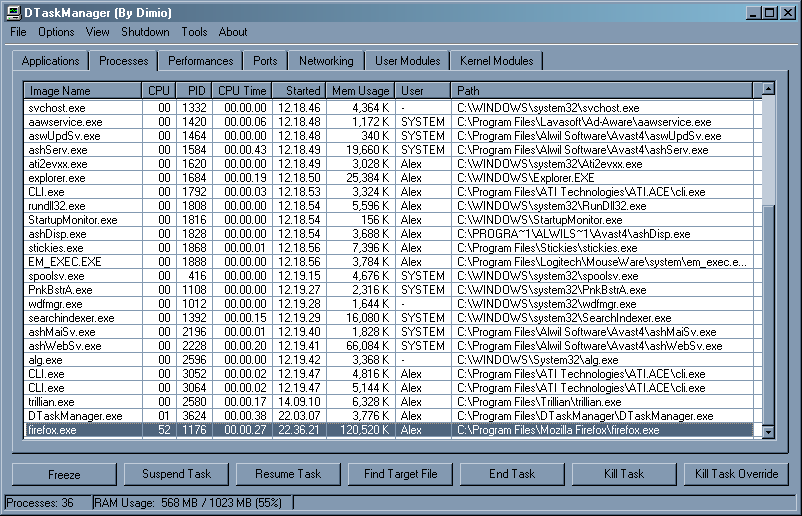This screenshot has width=802, height=516.
Task: Select the PnkBstrA.exe process
Action: 389,290
